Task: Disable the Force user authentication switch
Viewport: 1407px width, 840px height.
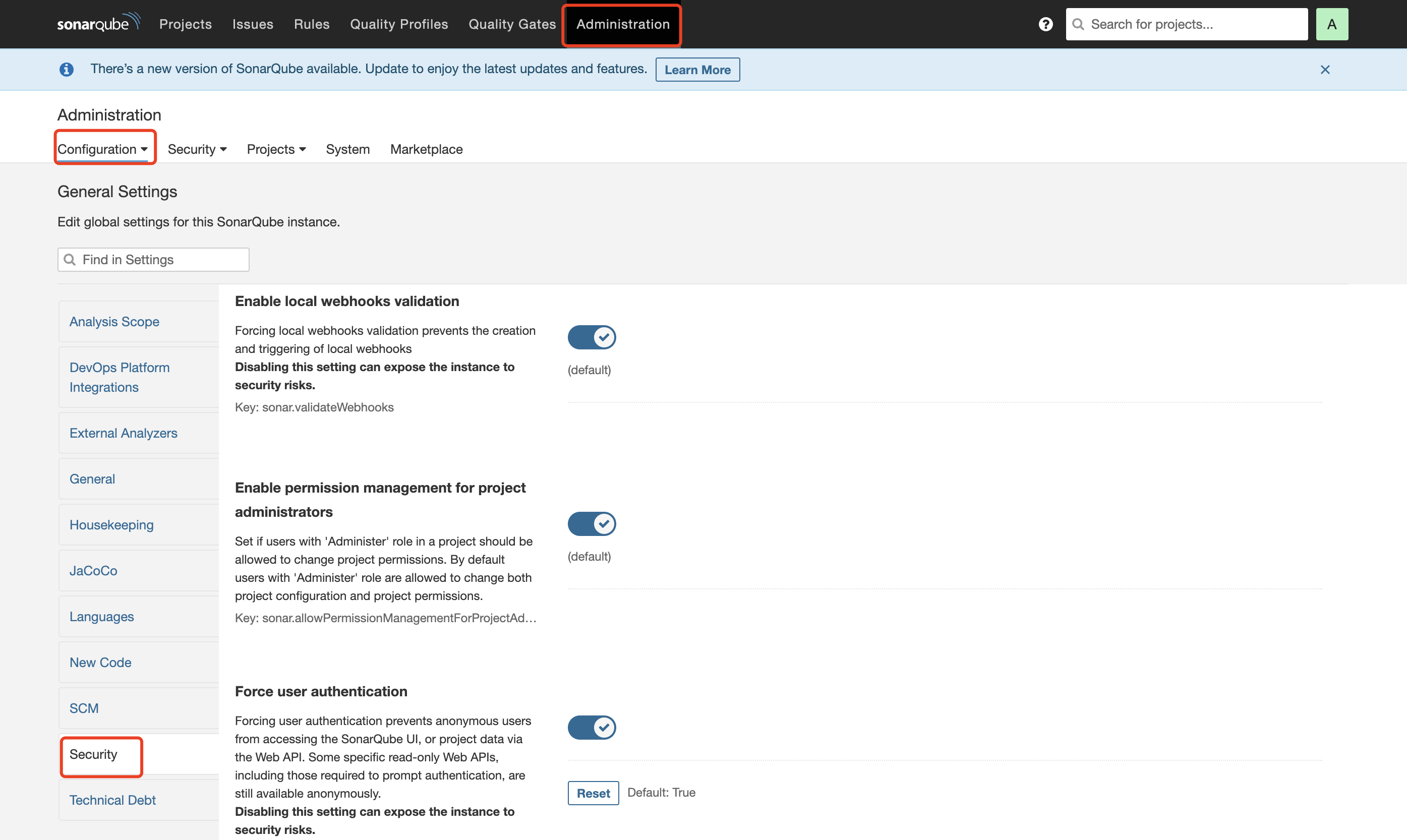Action: [591, 728]
